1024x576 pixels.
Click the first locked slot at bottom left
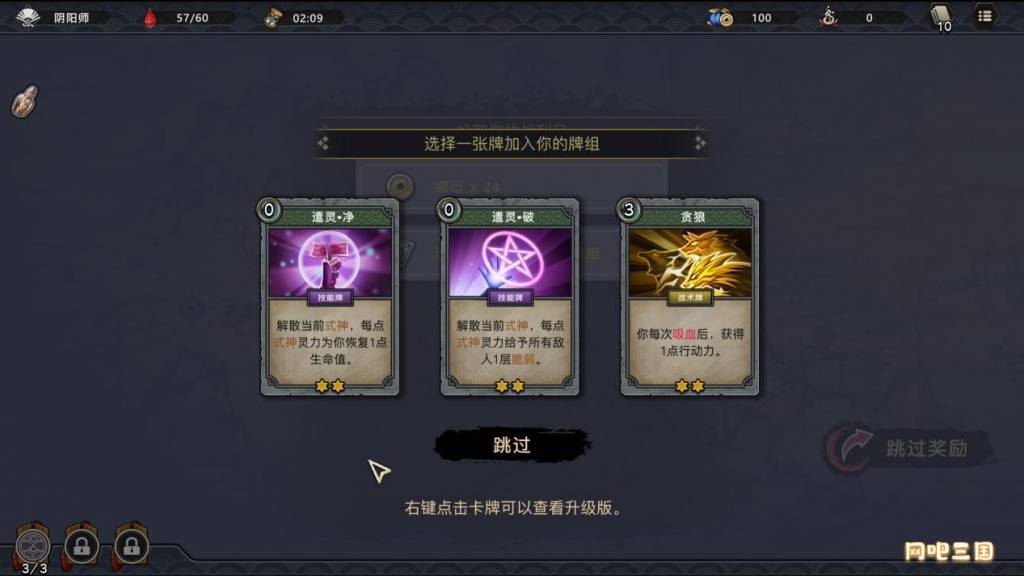82,545
